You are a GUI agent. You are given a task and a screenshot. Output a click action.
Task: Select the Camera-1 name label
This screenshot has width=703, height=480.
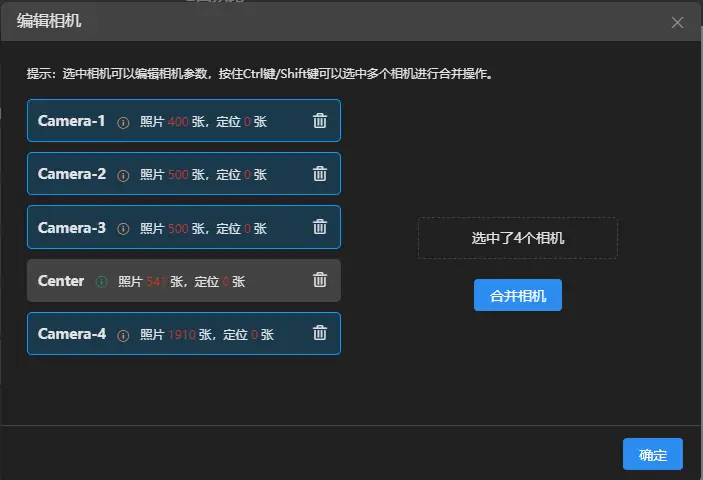71,121
